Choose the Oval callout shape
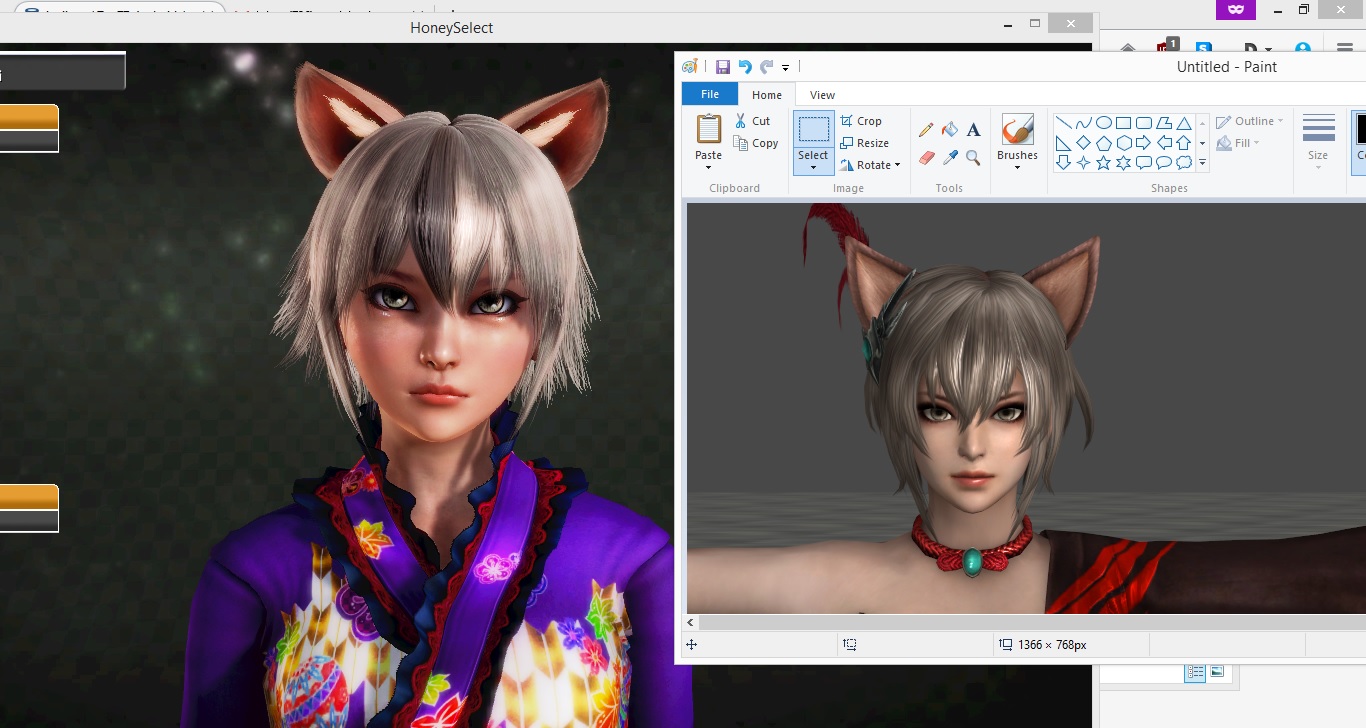The image size is (1366, 728). 1164,162
